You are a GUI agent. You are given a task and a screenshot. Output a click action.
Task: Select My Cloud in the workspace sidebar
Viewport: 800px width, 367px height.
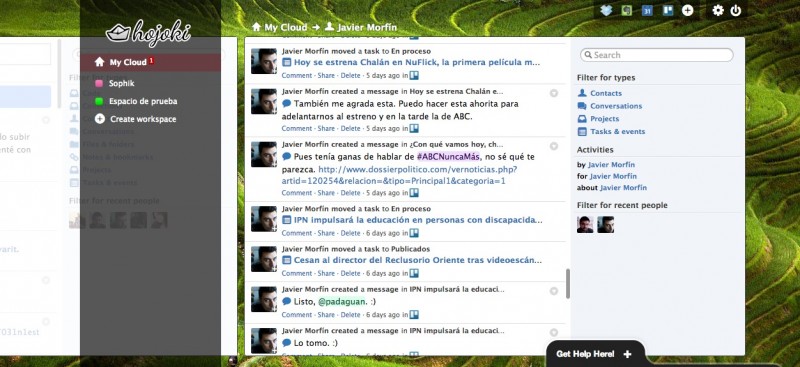(x=151, y=62)
